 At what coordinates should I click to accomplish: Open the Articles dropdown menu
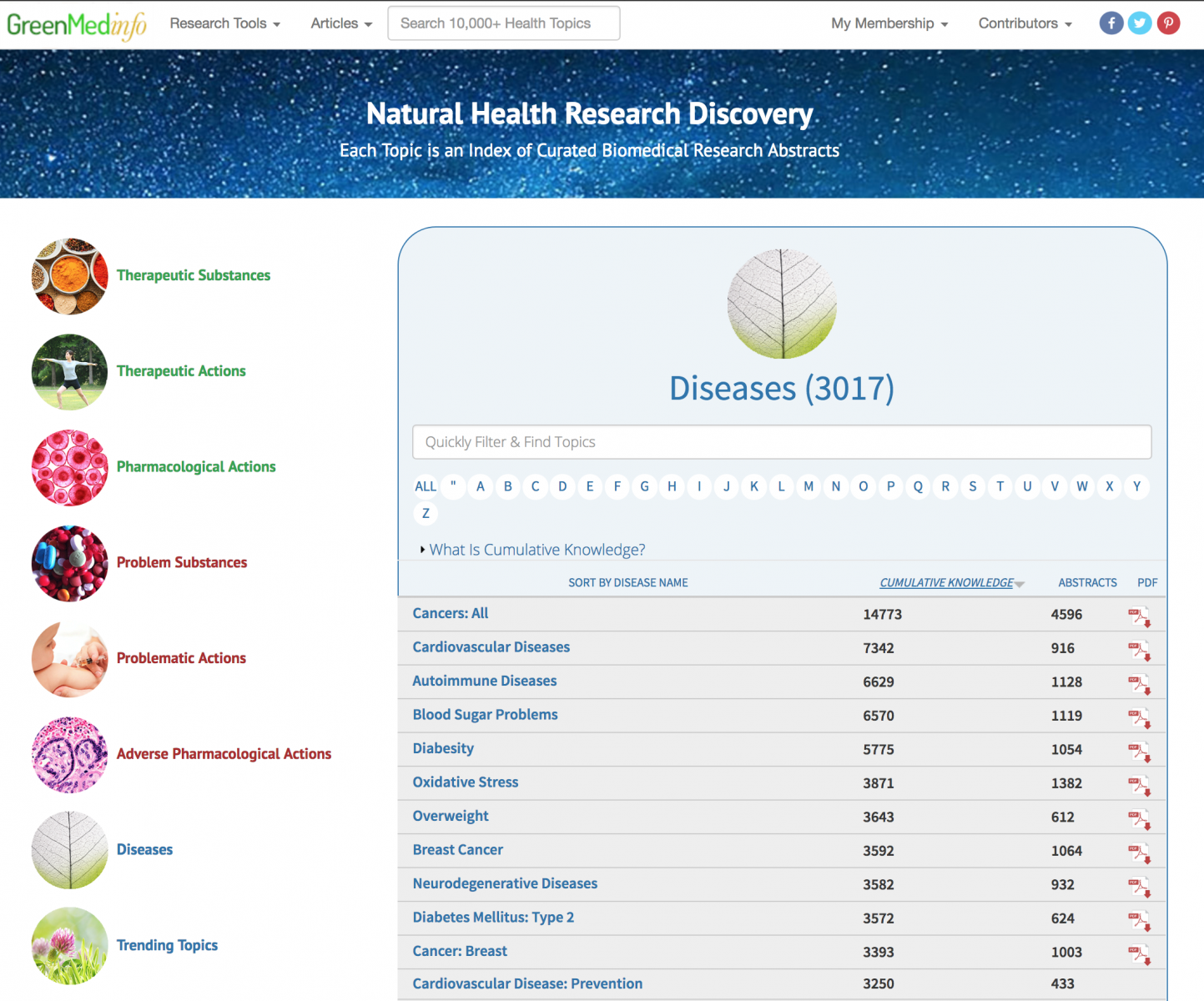341,23
